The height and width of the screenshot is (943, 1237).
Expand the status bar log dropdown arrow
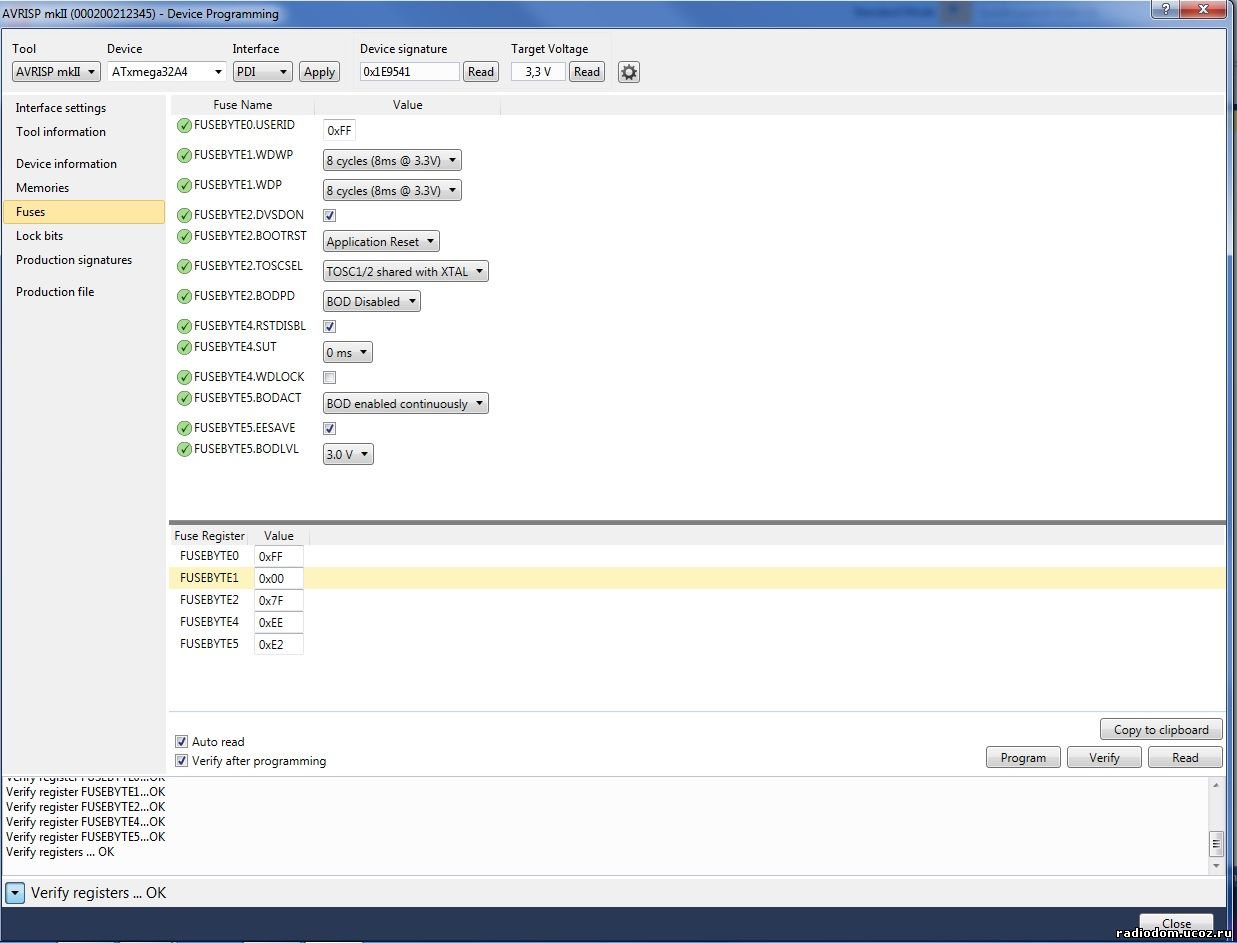pos(15,893)
